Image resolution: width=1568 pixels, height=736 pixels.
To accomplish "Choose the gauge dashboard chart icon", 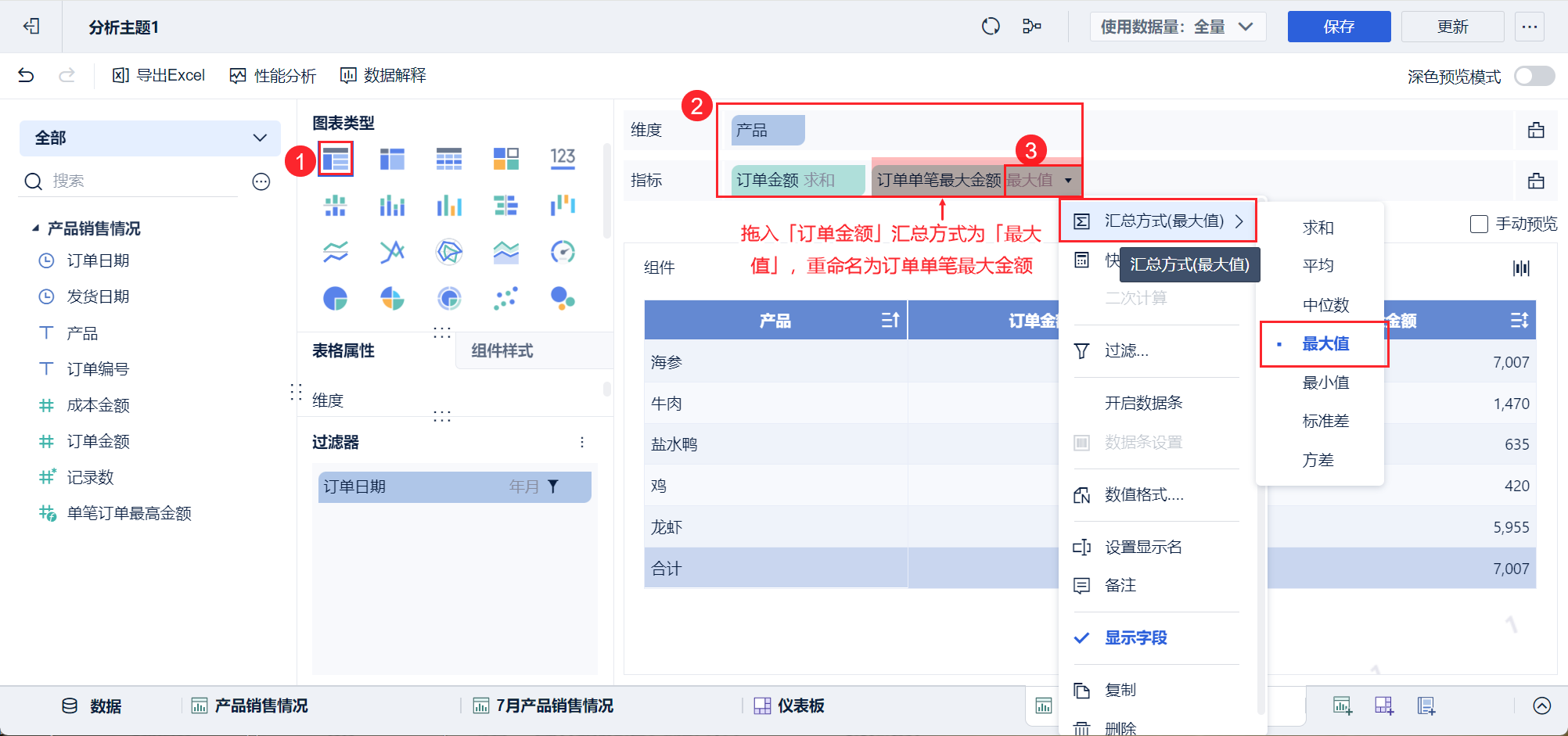I will [563, 252].
